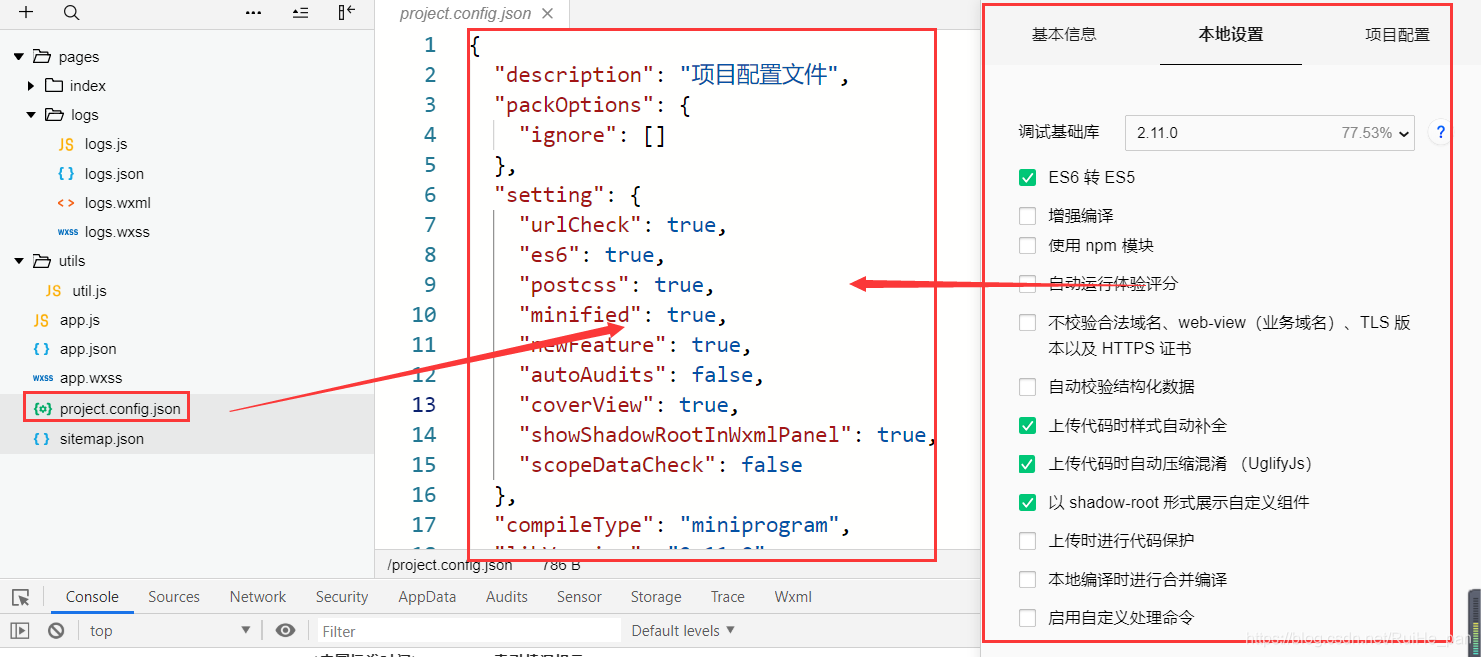Image resolution: width=1481 pixels, height=657 pixels.
Task: Switch to the 基本信息 tab
Action: click(1064, 34)
